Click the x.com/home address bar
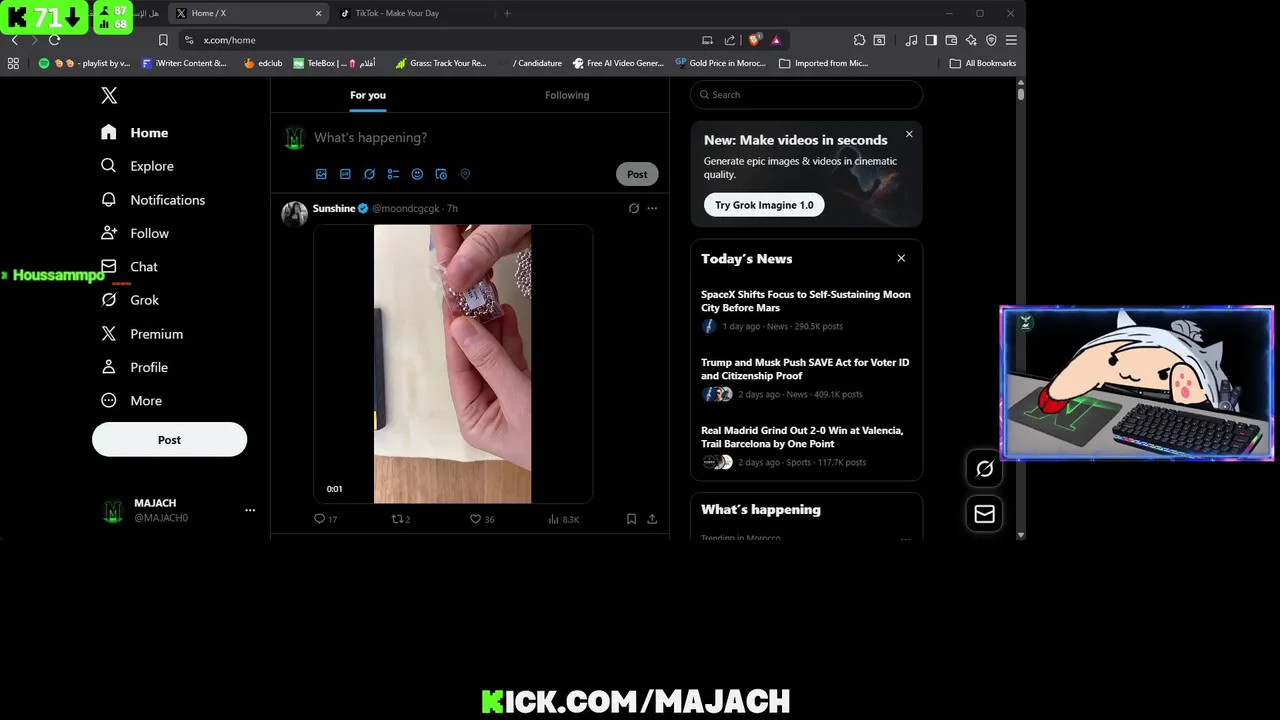1280x720 pixels. [440, 40]
